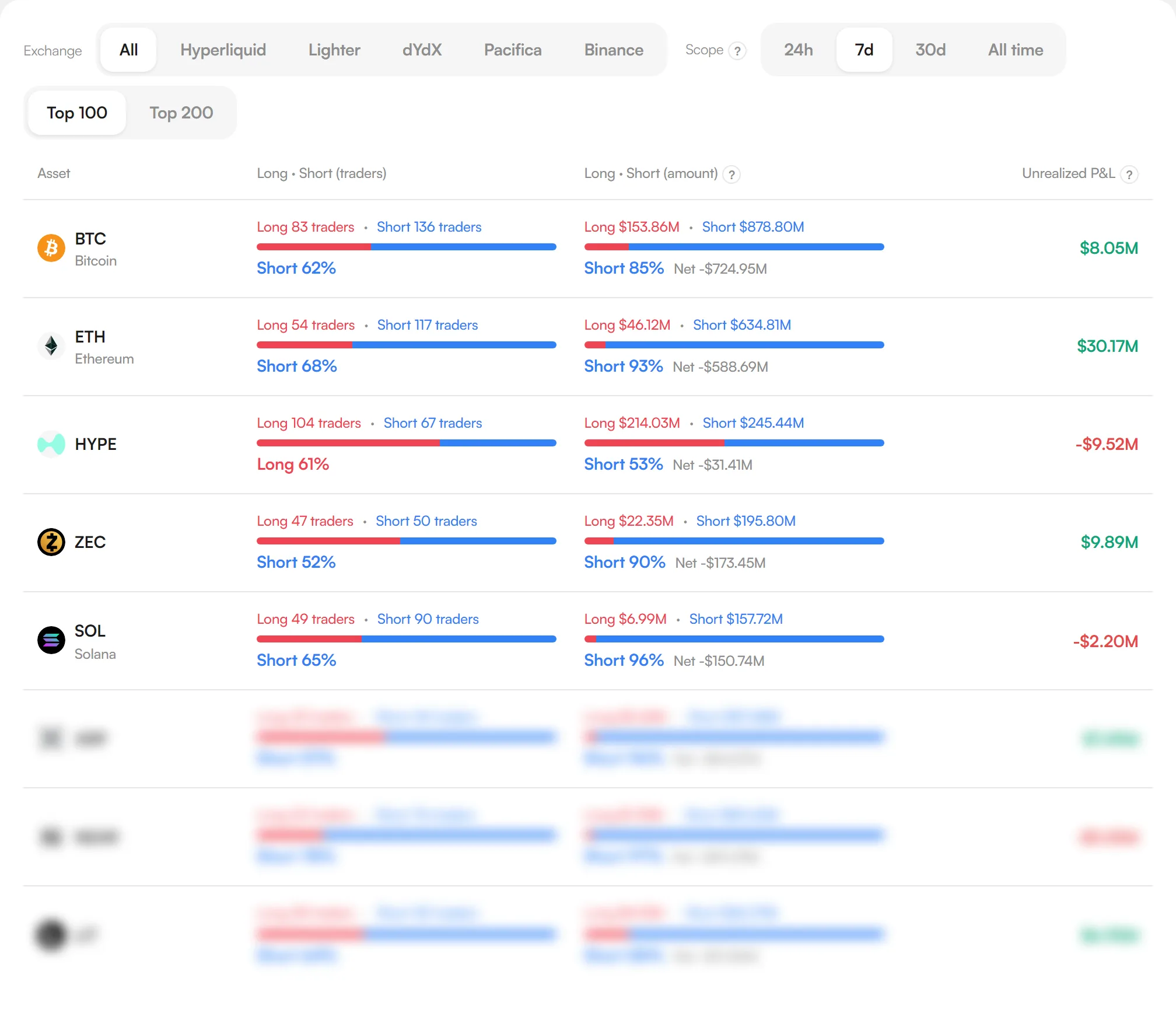The height and width of the screenshot is (1013, 1176).
Task: Open the Unrealized P&L help icon
Action: point(1129,174)
